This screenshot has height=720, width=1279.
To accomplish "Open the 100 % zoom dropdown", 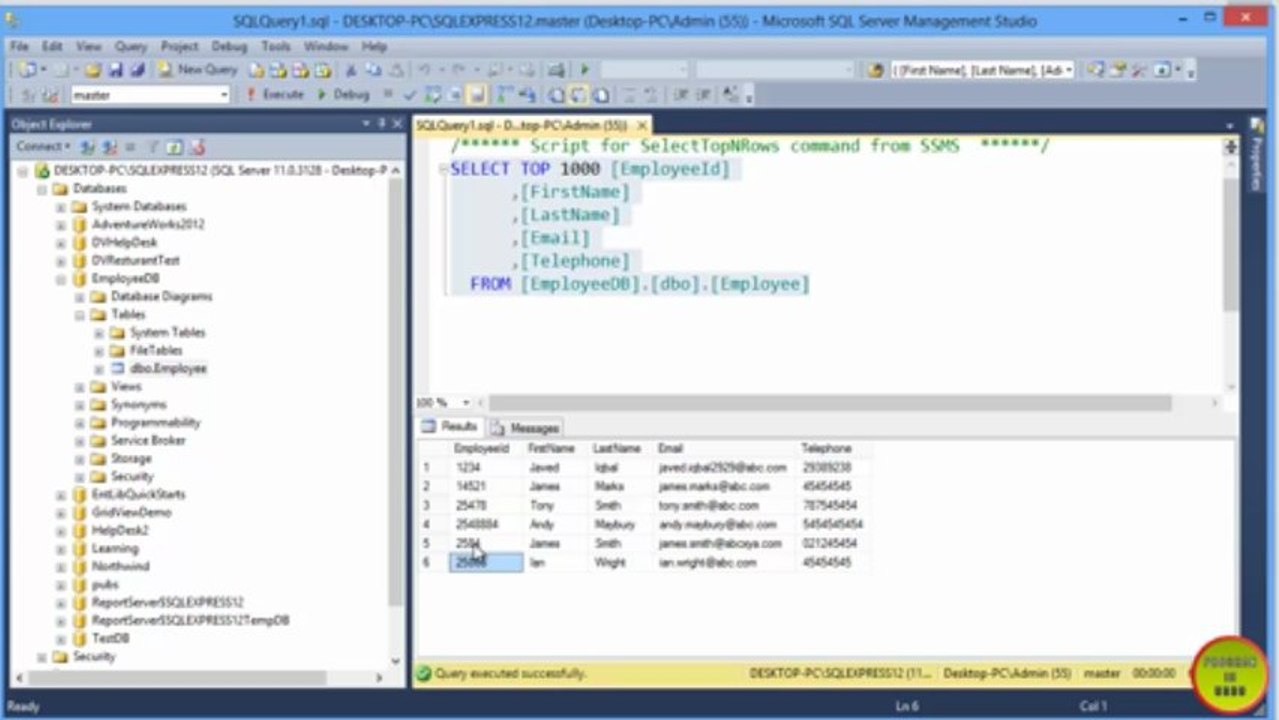I will click(466, 402).
